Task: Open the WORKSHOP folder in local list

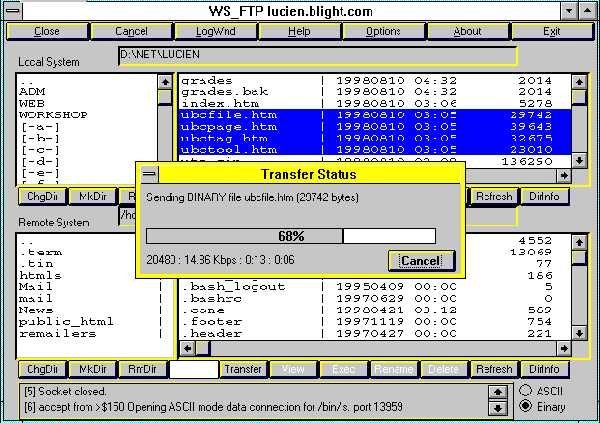Action: coord(53,115)
